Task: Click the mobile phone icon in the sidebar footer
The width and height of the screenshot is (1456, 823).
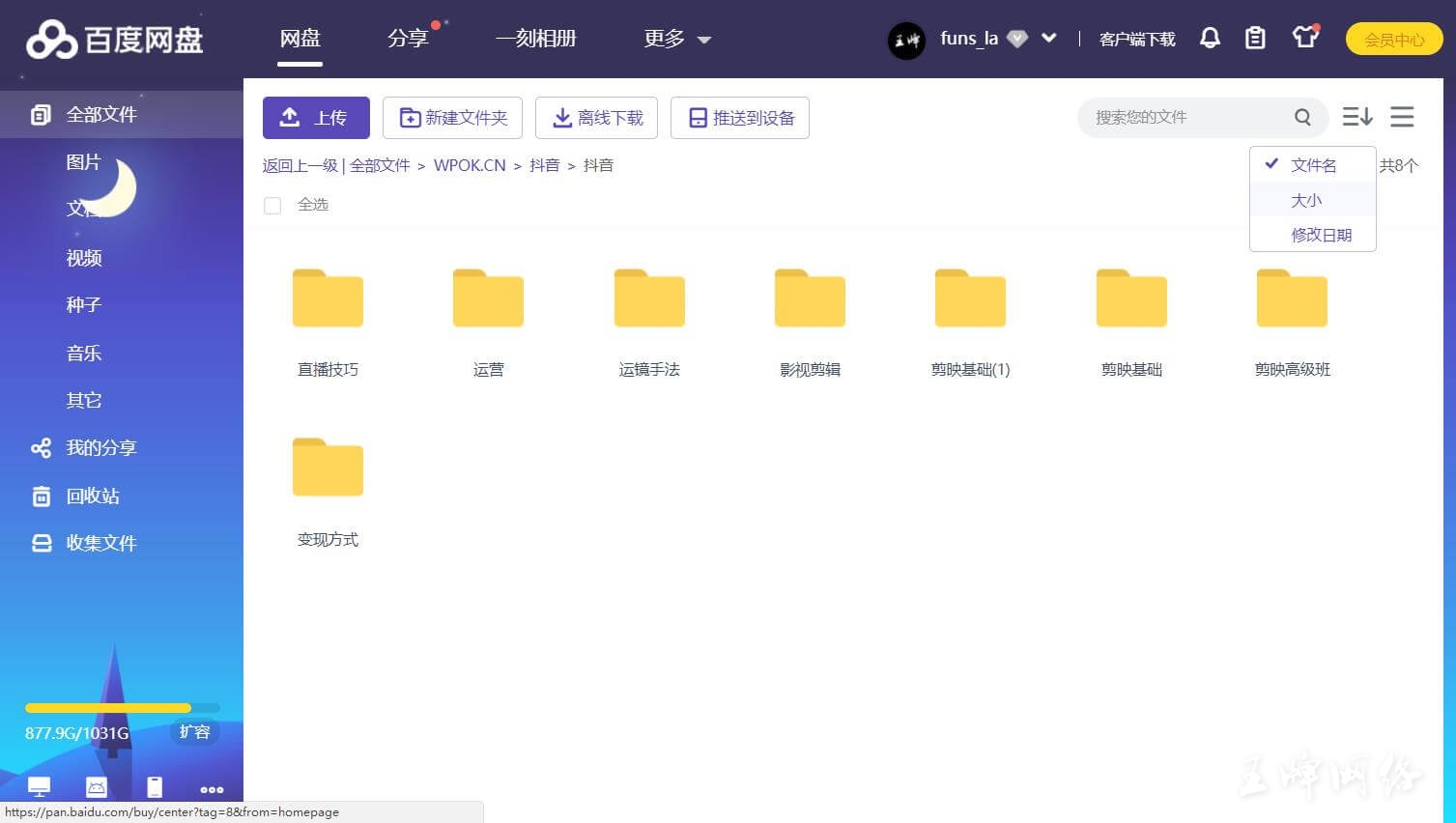Action: coord(155,787)
